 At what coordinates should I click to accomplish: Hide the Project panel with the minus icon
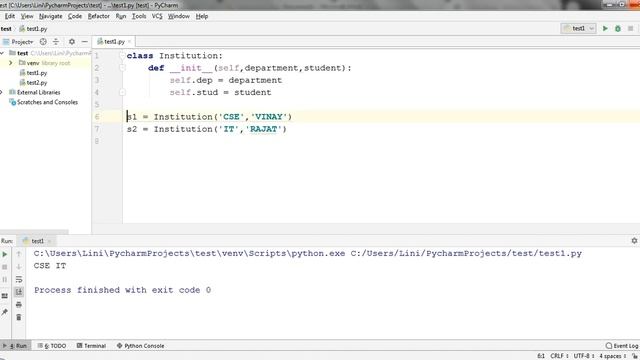click(84, 42)
